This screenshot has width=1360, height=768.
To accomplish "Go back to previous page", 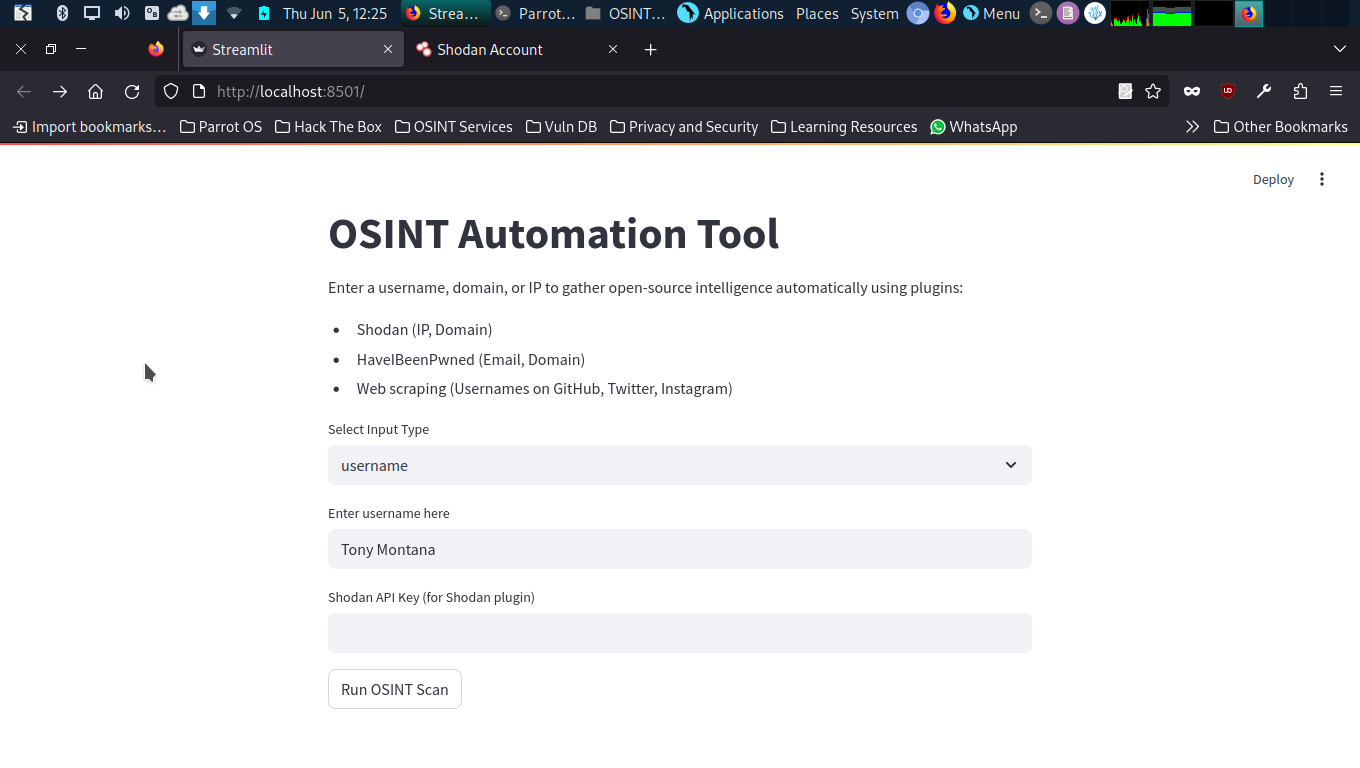I will point(24,91).
